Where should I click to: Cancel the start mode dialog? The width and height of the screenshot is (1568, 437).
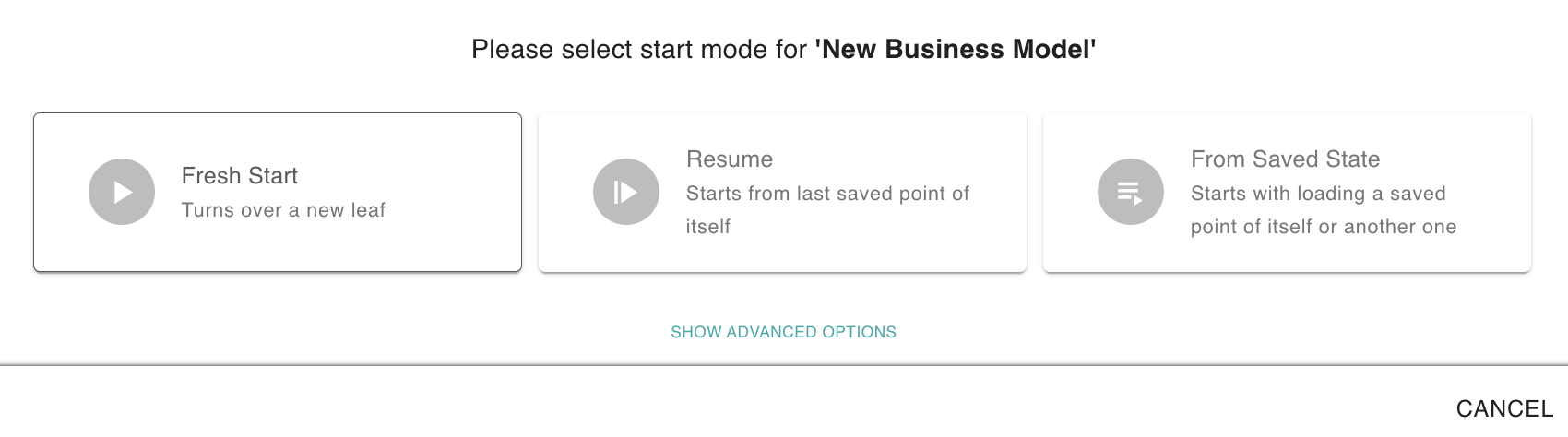(1504, 408)
